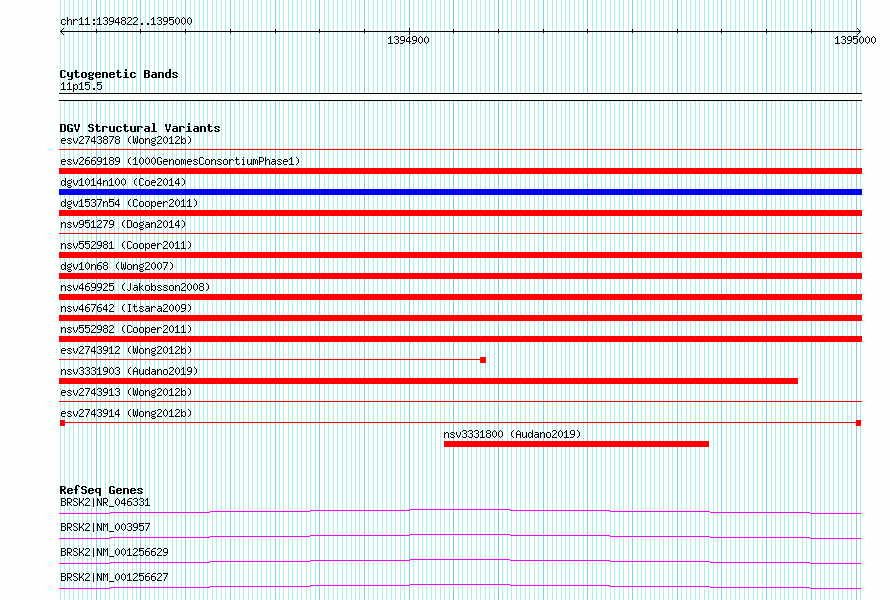Screen dimensions: 890x600
Task: Click the 1394900 ruler coordinate
Action: click(x=408, y=40)
